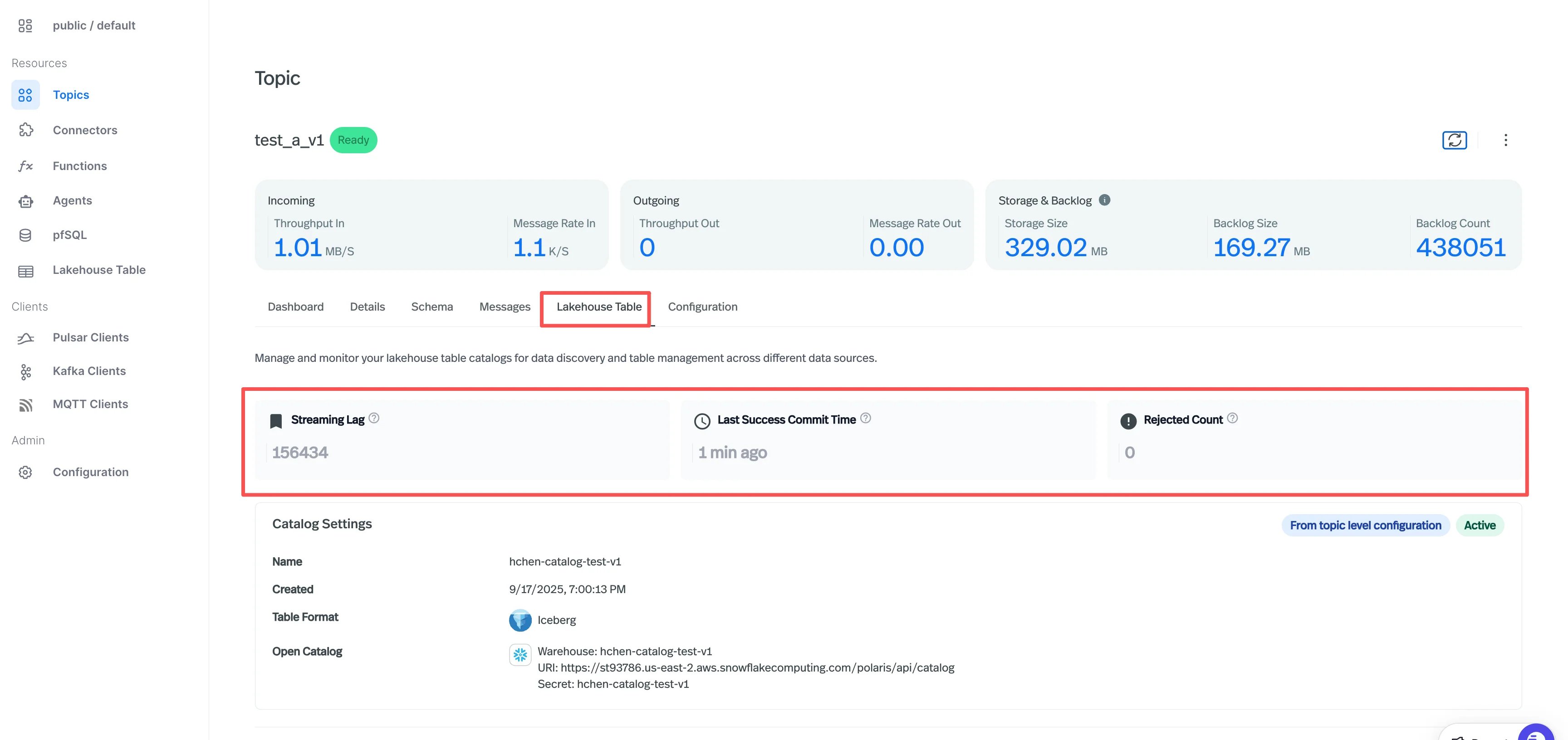
Task: Click the Backlog Count value 438051
Action: click(x=1460, y=248)
